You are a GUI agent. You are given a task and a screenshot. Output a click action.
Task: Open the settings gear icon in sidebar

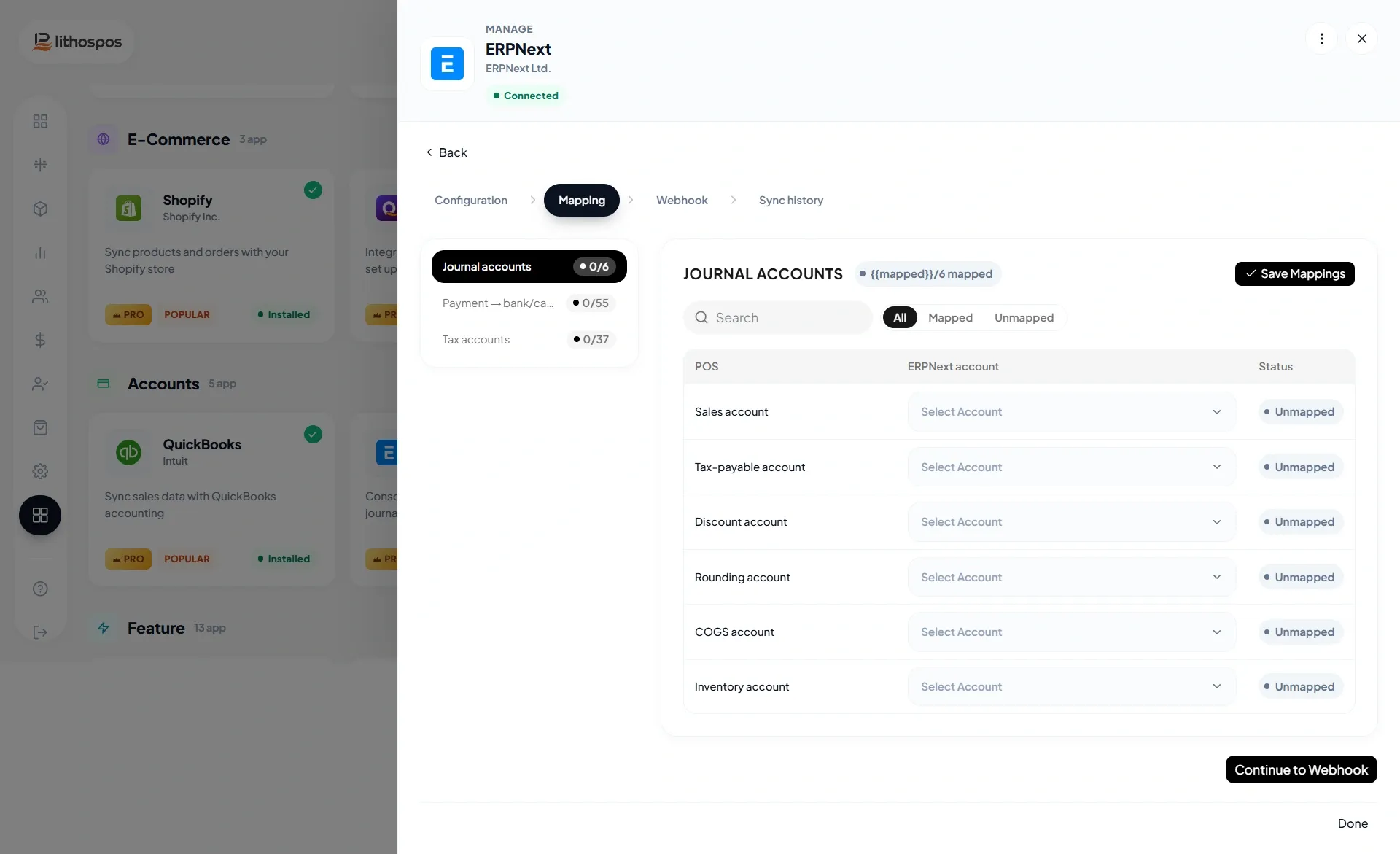pyautogui.click(x=40, y=472)
